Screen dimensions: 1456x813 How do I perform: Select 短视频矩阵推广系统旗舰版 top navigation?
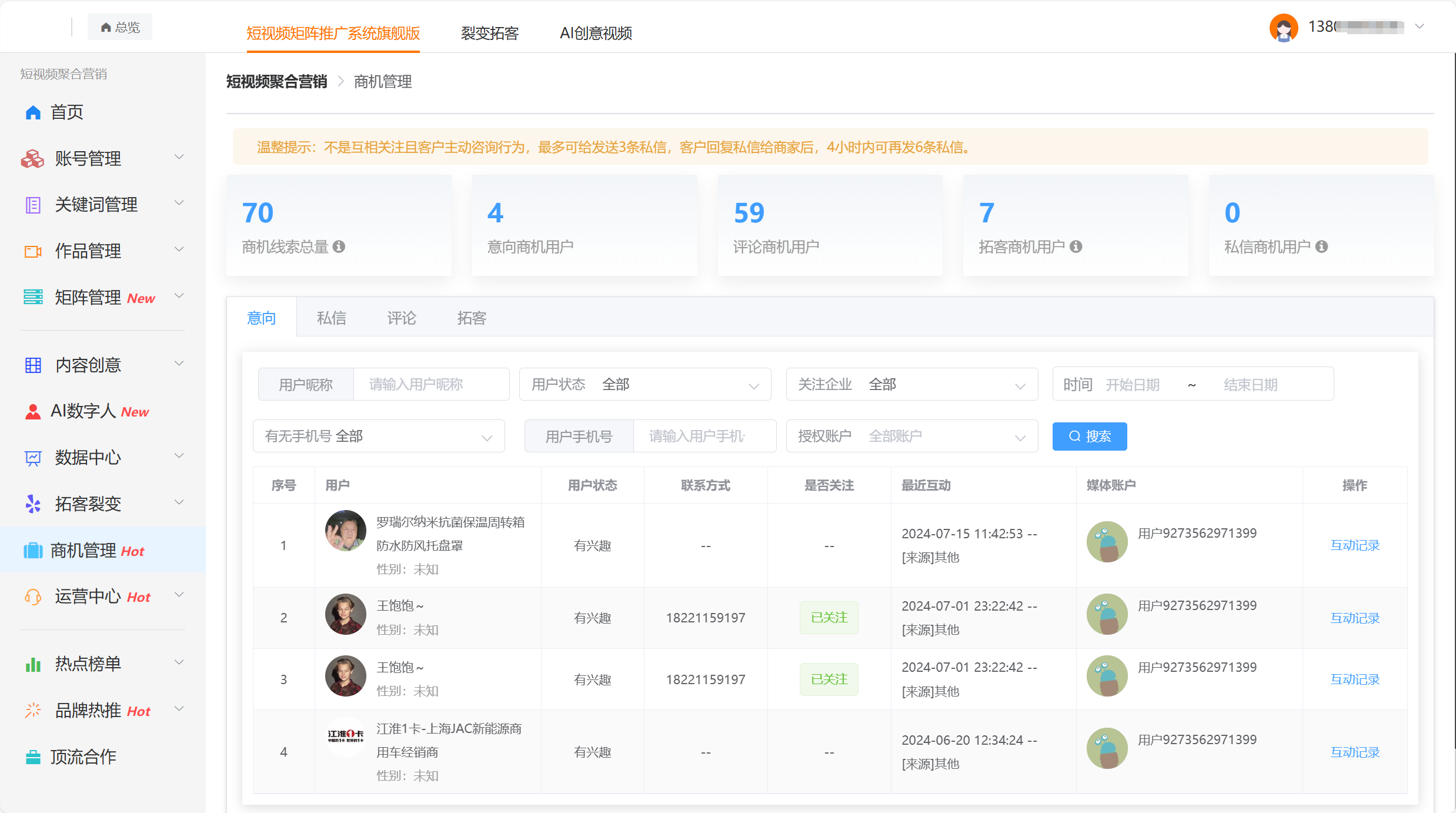coord(333,33)
